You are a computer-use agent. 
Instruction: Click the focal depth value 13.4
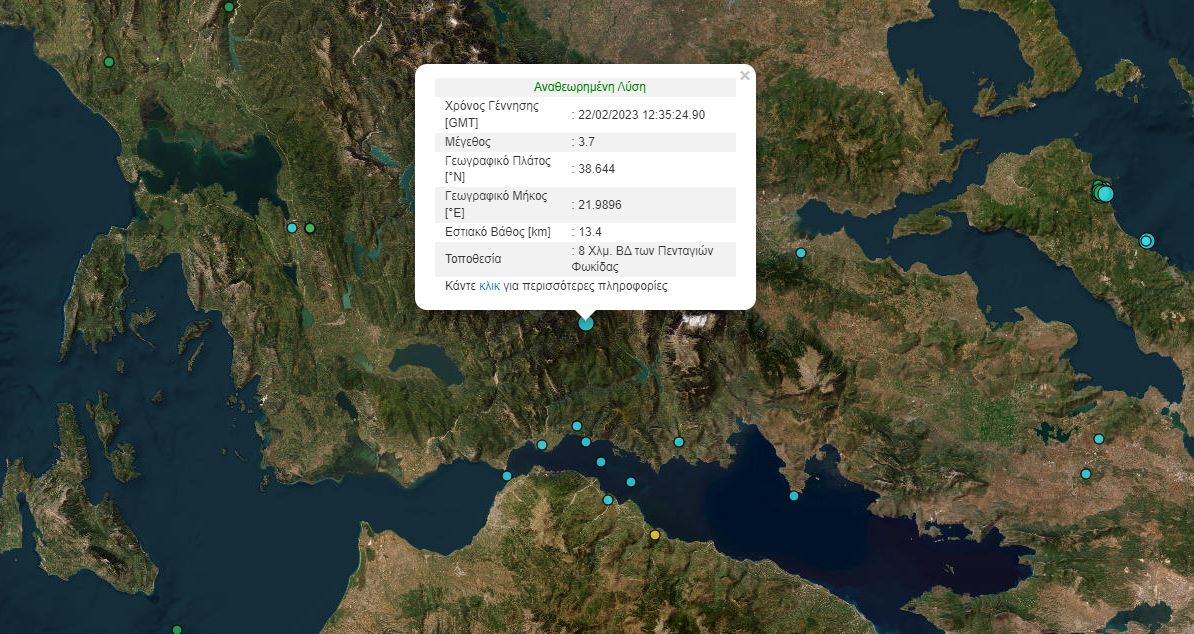pyautogui.click(x=590, y=232)
